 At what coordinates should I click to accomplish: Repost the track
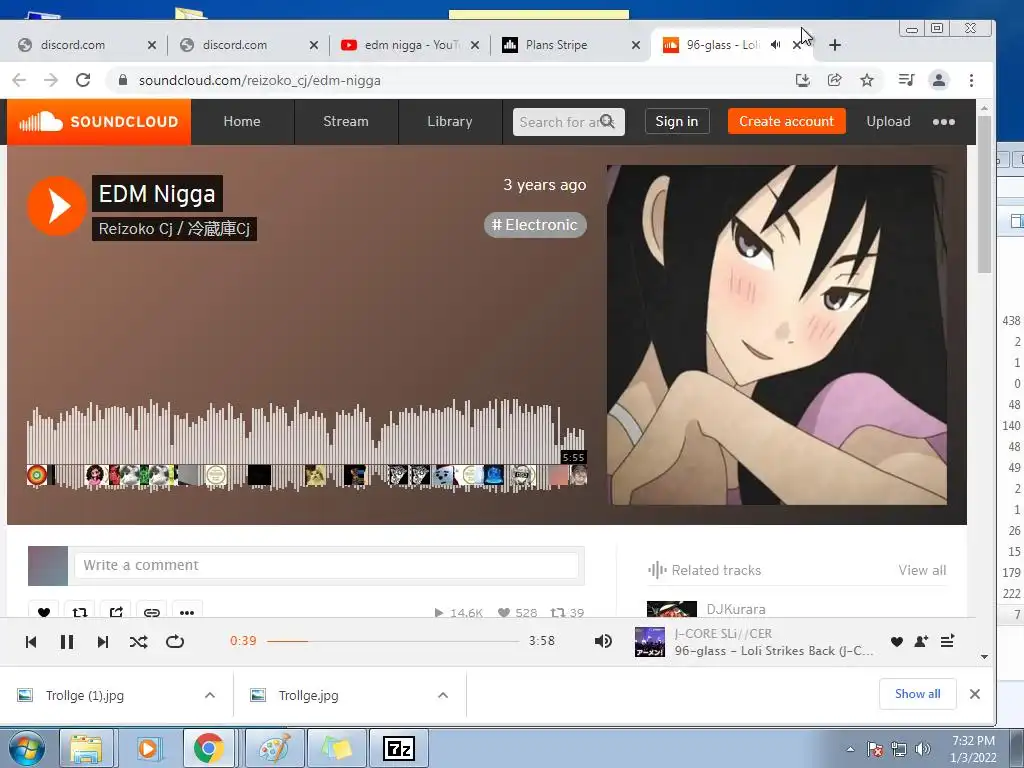pyautogui.click(x=80, y=612)
